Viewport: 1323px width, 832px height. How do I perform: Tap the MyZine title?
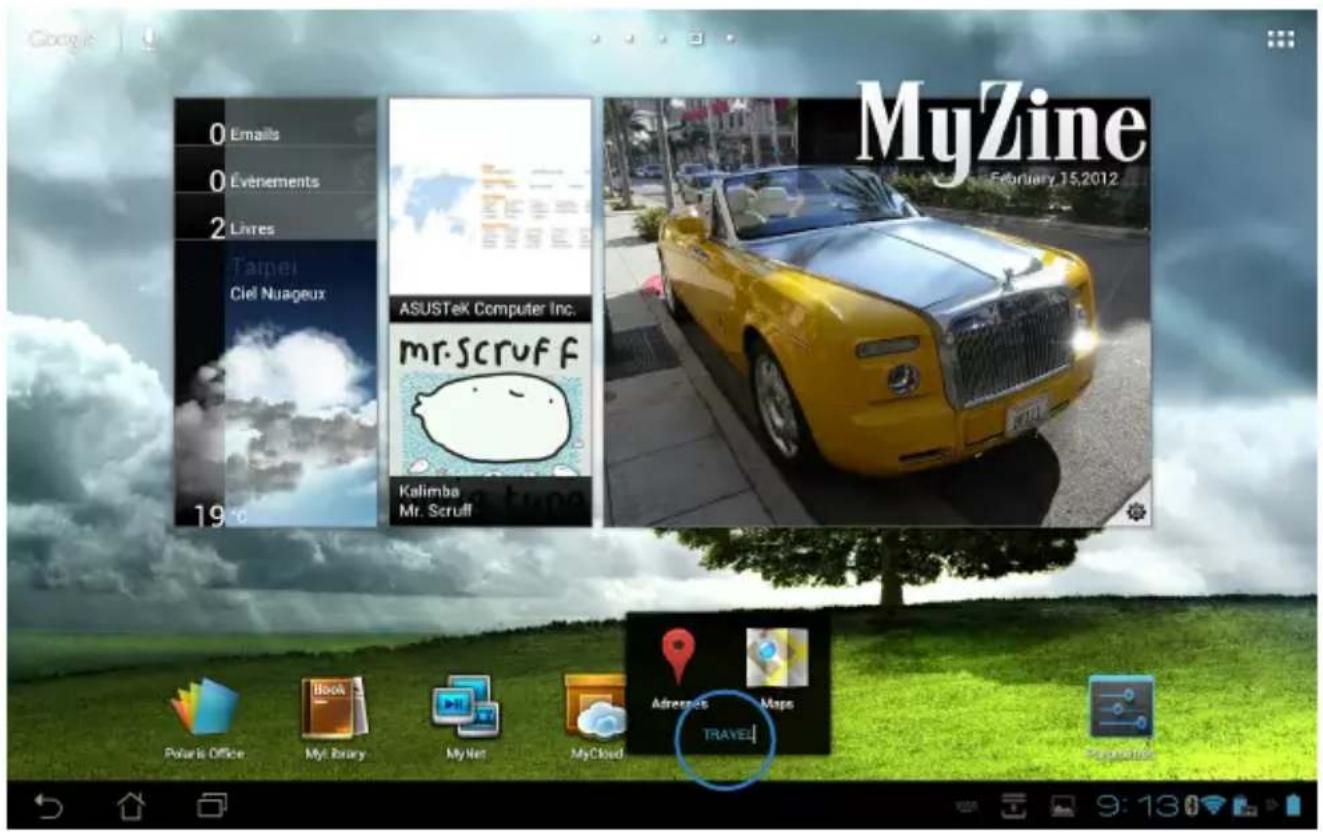1001,131
